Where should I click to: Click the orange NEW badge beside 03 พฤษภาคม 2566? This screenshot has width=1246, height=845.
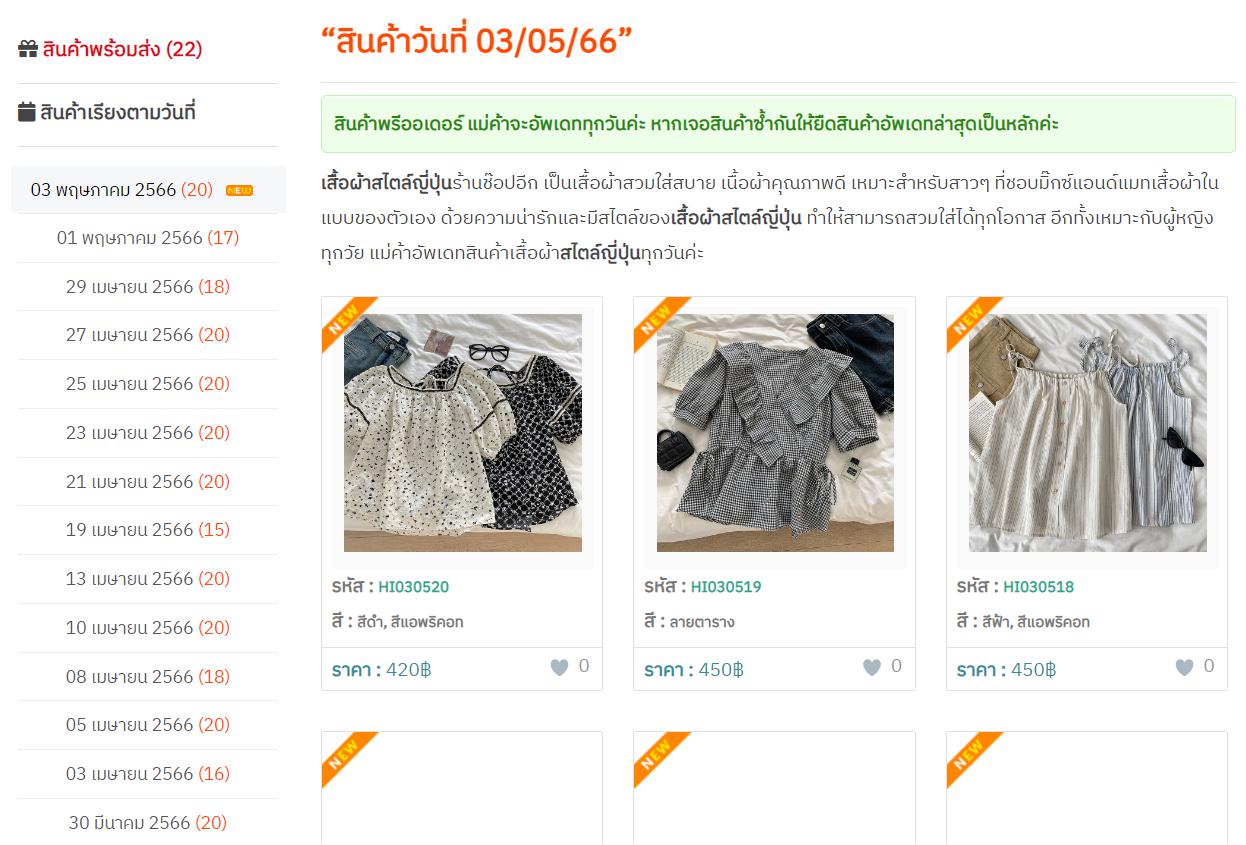[239, 190]
